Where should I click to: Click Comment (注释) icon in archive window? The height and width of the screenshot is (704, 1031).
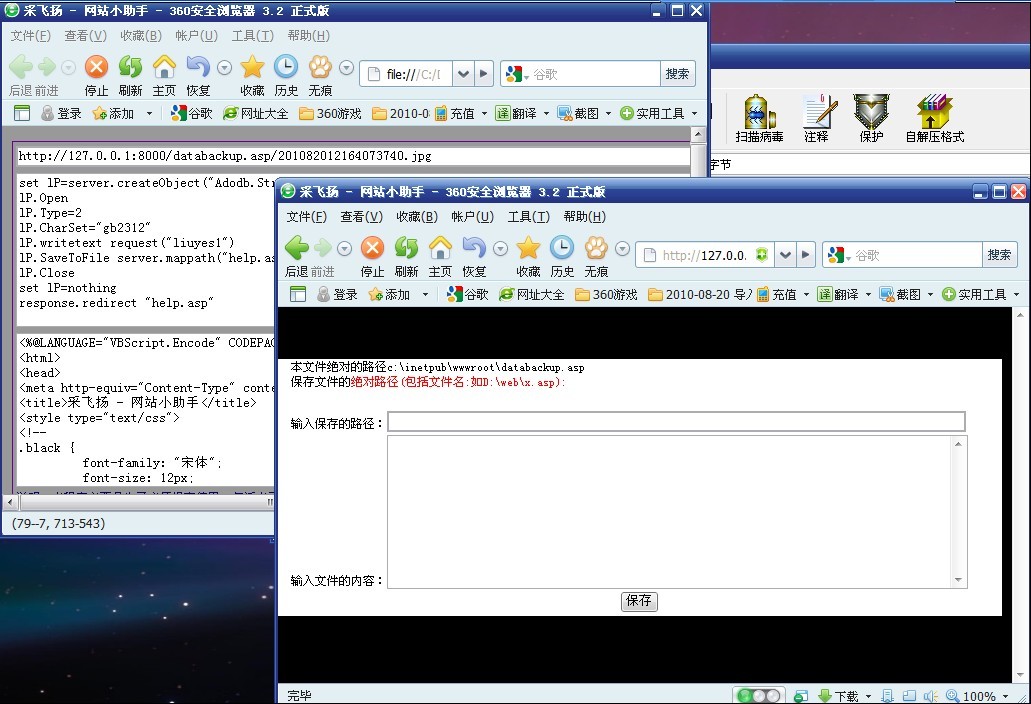click(x=817, y=118)
